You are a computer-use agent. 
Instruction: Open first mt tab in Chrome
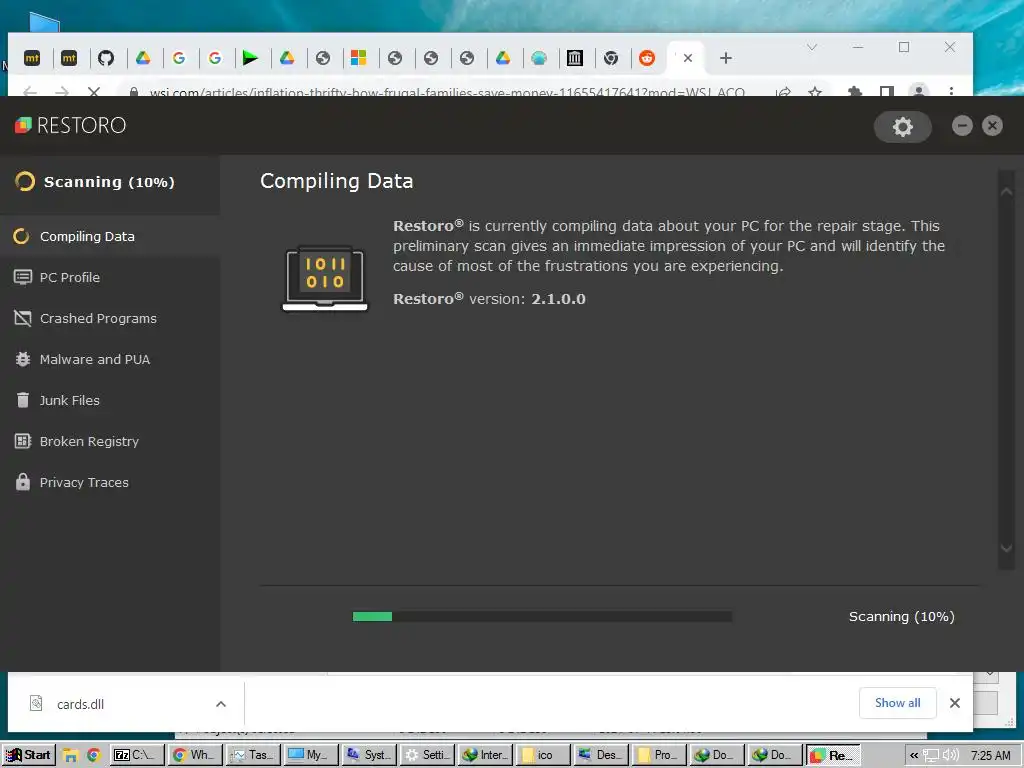click(32, 58)
